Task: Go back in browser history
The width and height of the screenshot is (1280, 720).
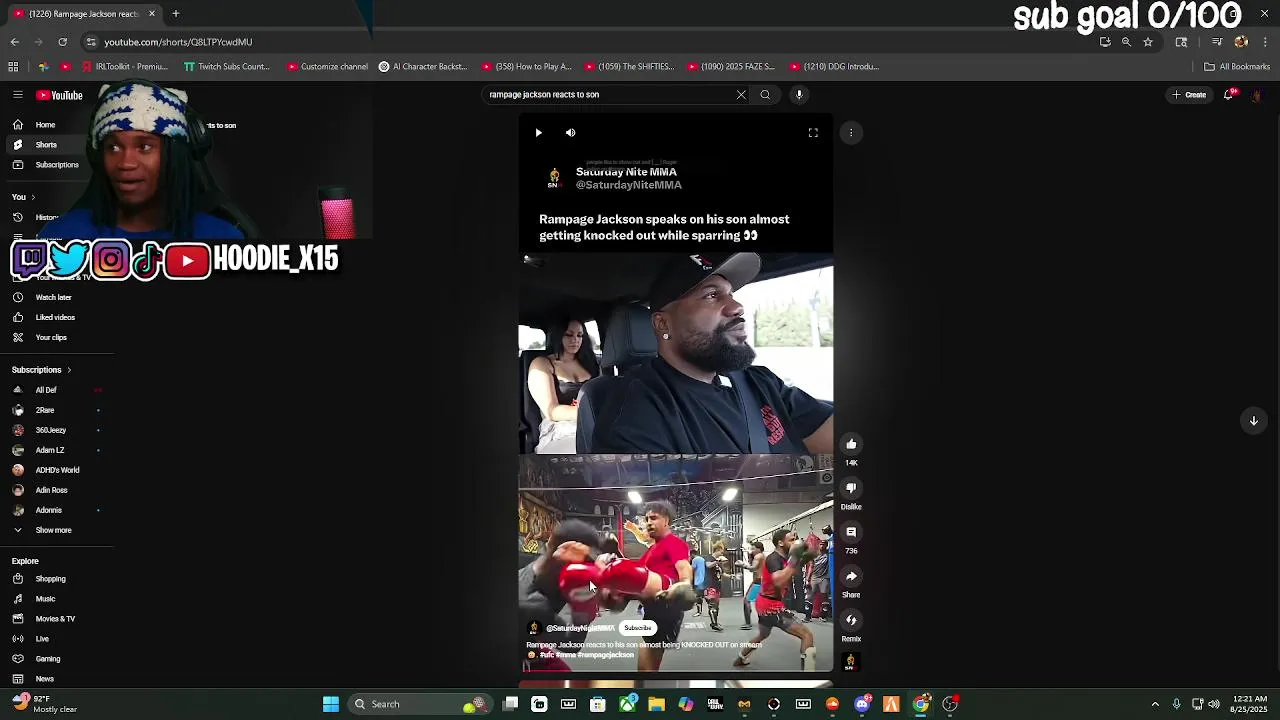Action: (x=14, y=42)
